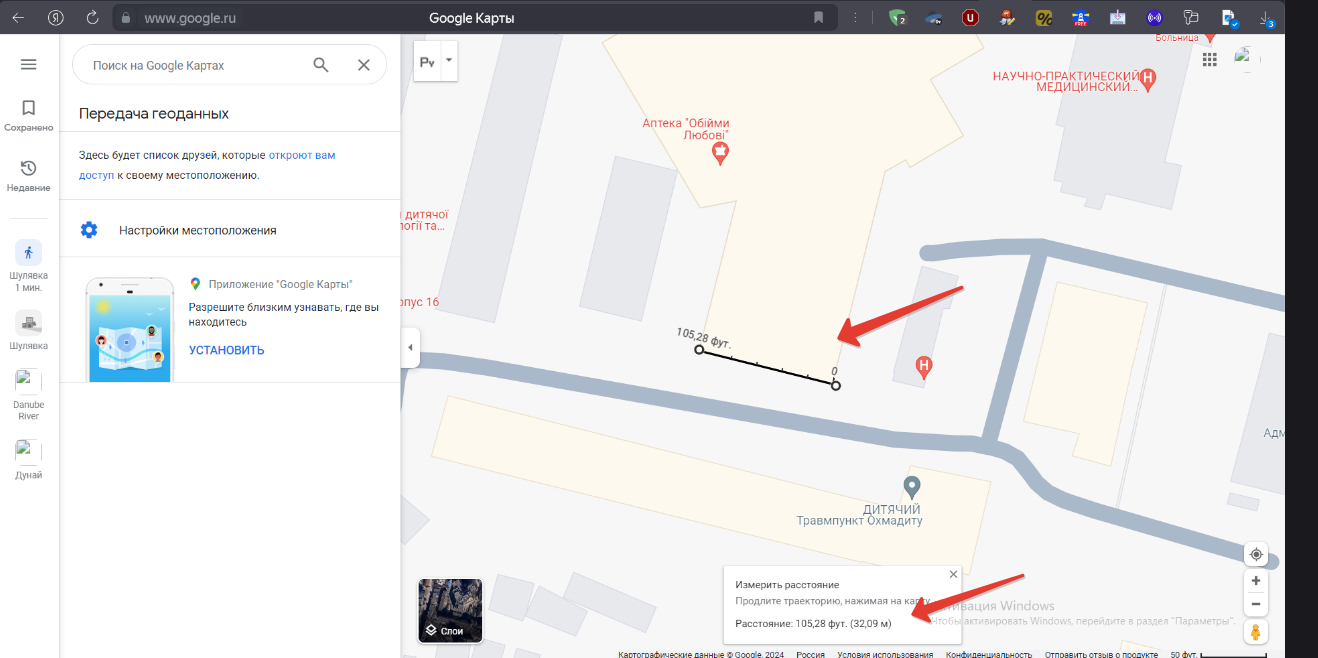1318x658 pixels.
Task: Reload the page with the refresh icon
Action: pyautogui.click(x=93, y=18)
